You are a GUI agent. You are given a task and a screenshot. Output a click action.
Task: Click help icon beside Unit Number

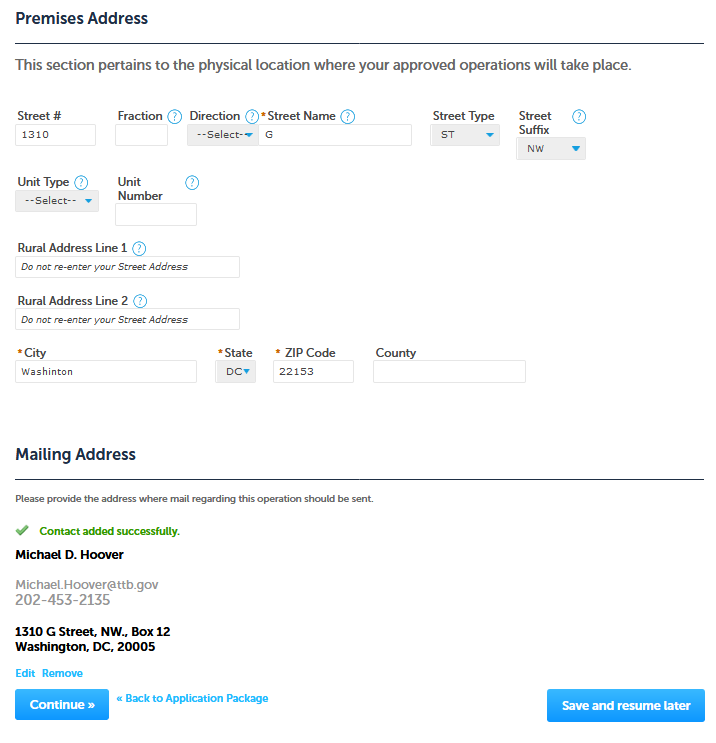192,182
